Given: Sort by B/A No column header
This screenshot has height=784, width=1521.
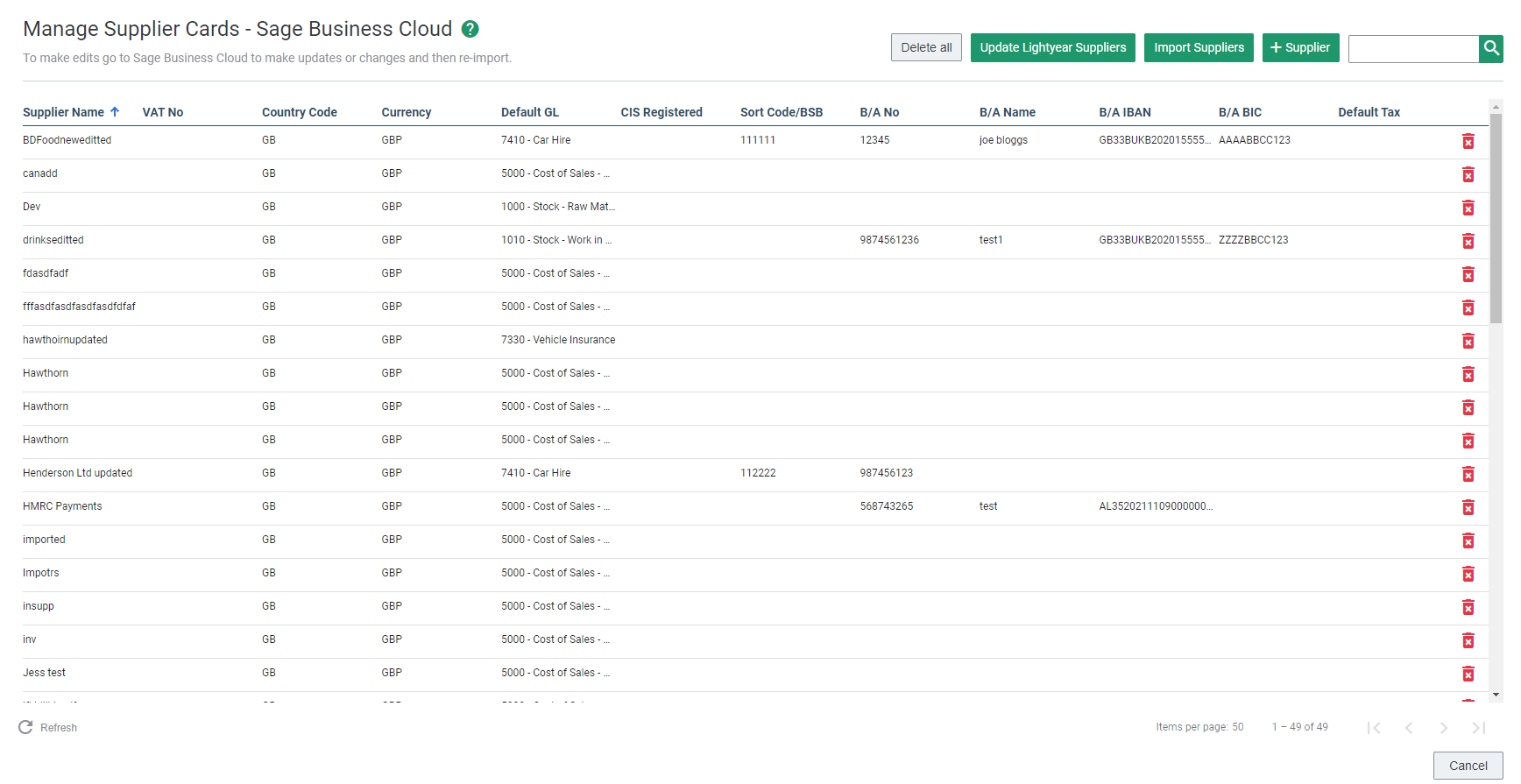Looking at the screenshot, I should click(x=880, y=112).
